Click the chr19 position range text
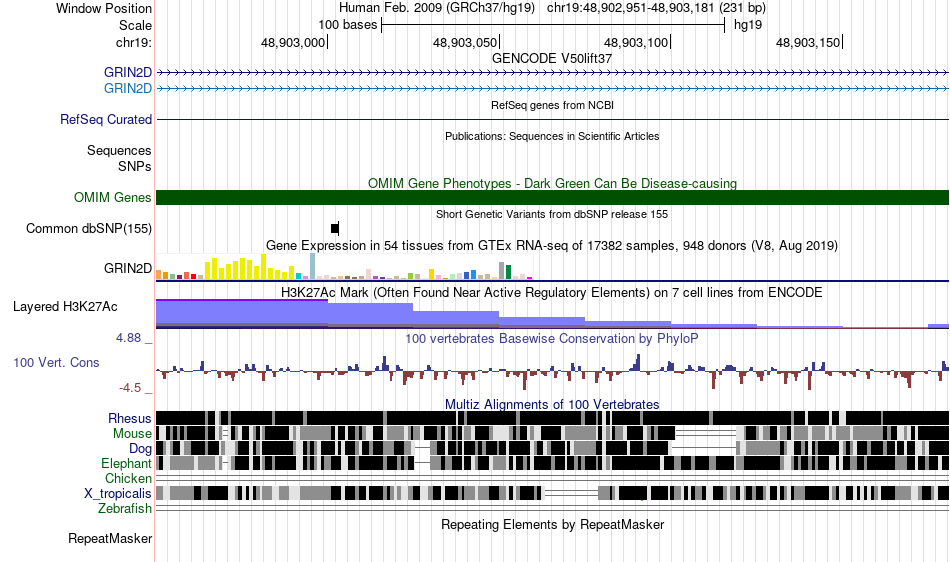The image size is (950, 562). click(656, 8)
